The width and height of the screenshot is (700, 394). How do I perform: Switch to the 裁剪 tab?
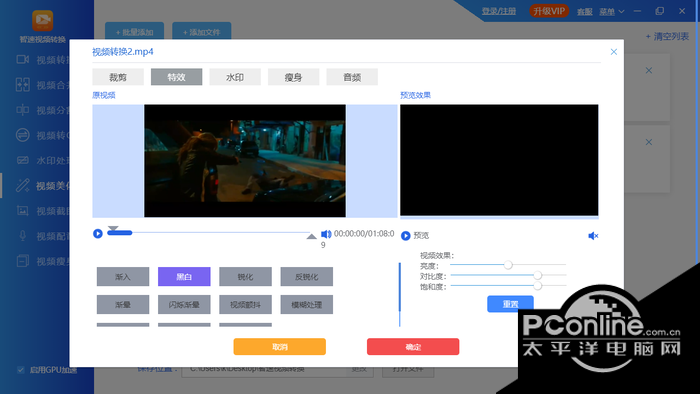pyautogui.click(x=118, y=77)
